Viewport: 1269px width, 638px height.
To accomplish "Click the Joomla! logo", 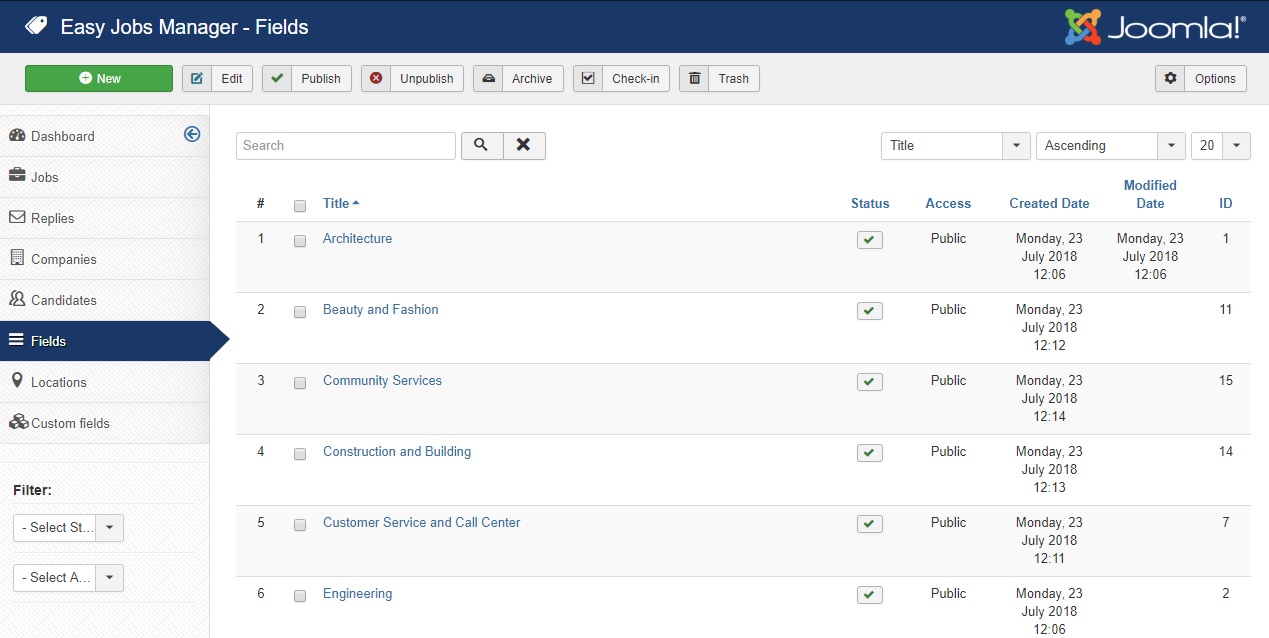I will coord(1155,27).
